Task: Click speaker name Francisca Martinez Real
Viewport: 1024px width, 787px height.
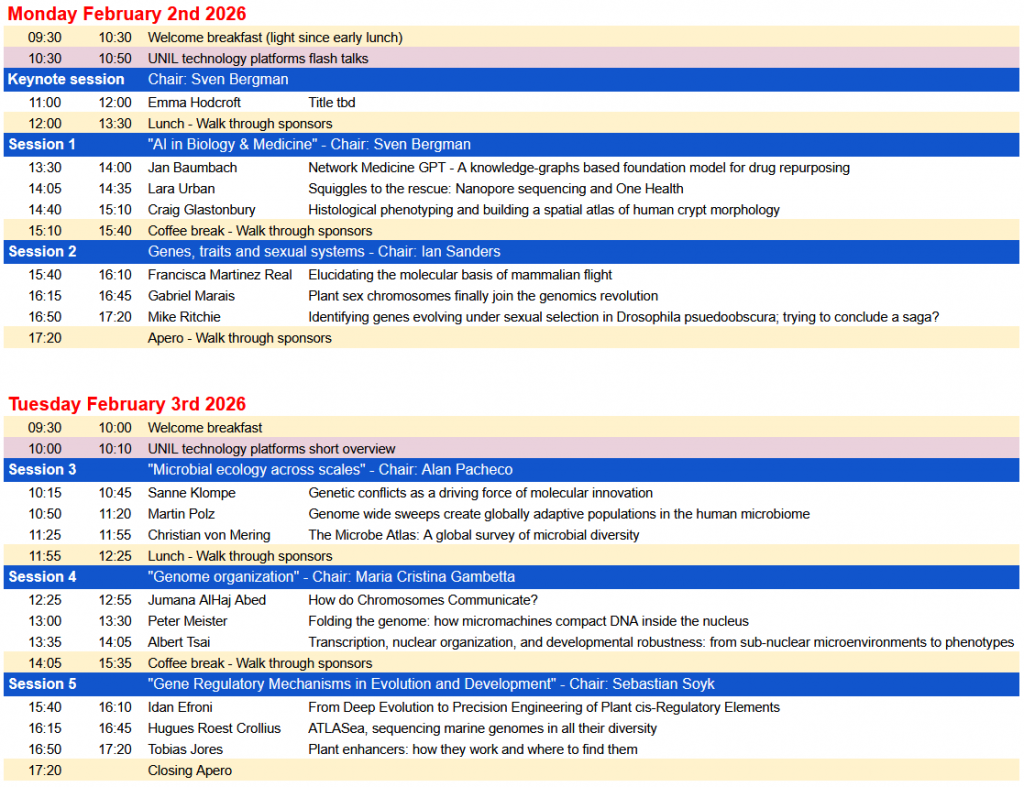Action: (220, 274)
